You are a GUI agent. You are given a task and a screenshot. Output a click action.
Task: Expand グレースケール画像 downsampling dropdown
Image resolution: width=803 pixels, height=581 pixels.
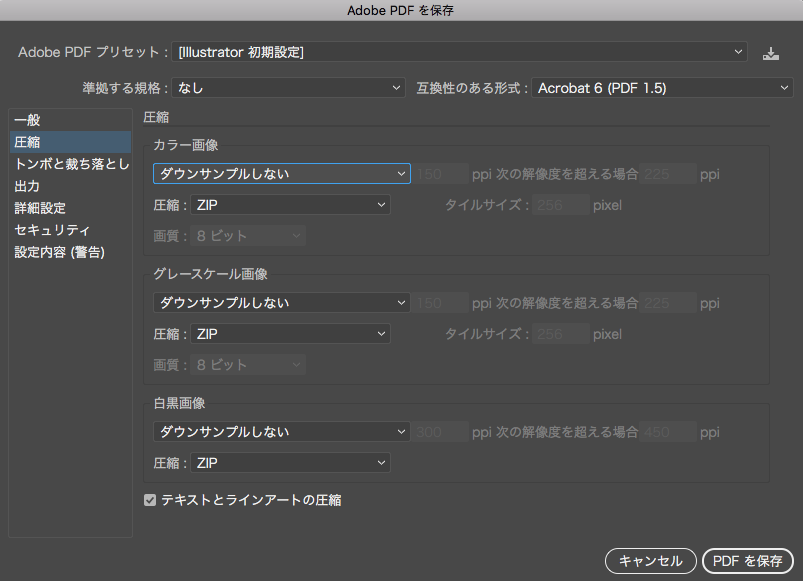point(281,303)
